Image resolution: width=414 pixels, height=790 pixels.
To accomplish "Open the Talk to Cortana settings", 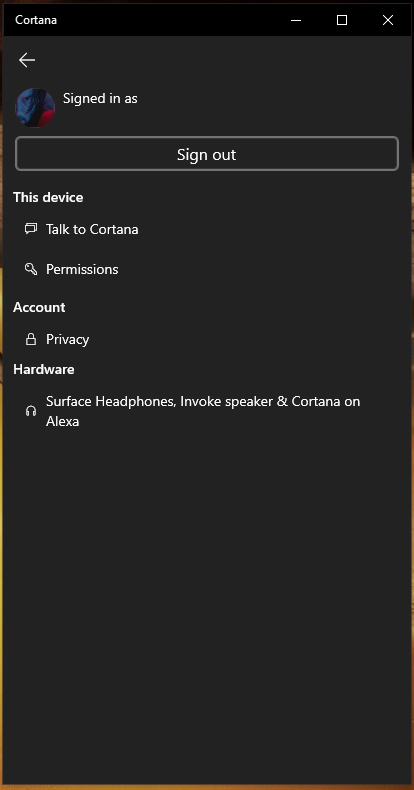I will (207, 229).
